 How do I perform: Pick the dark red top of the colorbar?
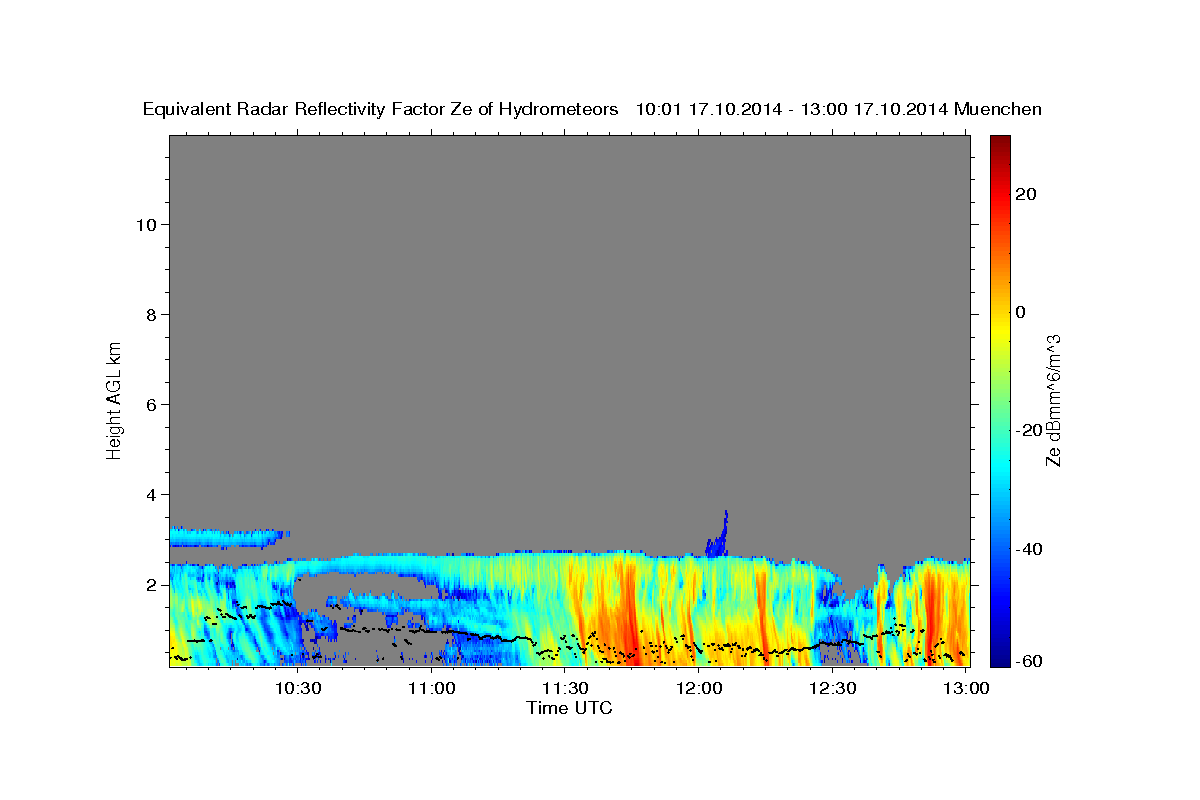999,141
